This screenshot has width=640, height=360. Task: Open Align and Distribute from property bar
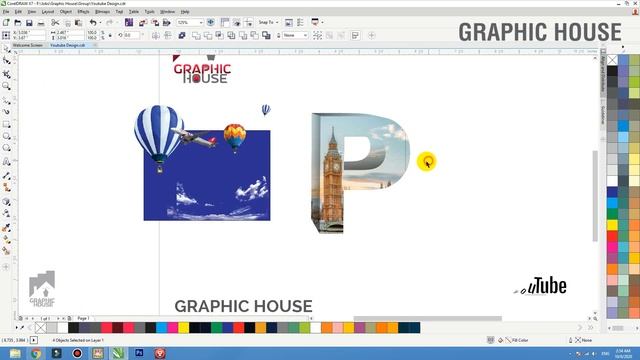coord(356,36)
